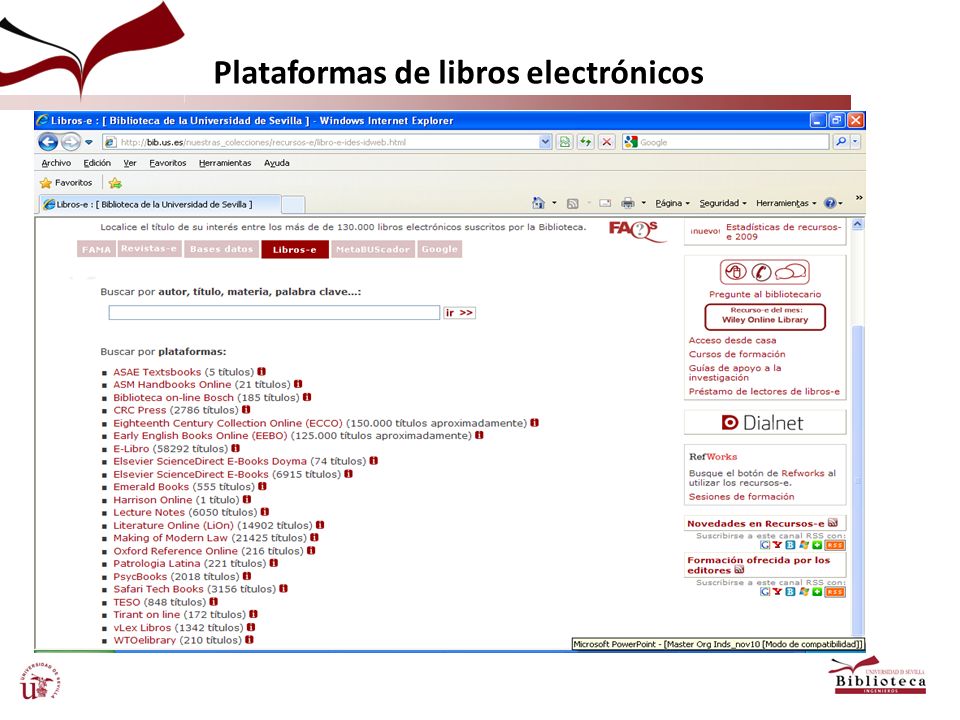Screen dimensions: 960x720
Task: Open the Oxford Reference Online link
Action: coord(175,551)
